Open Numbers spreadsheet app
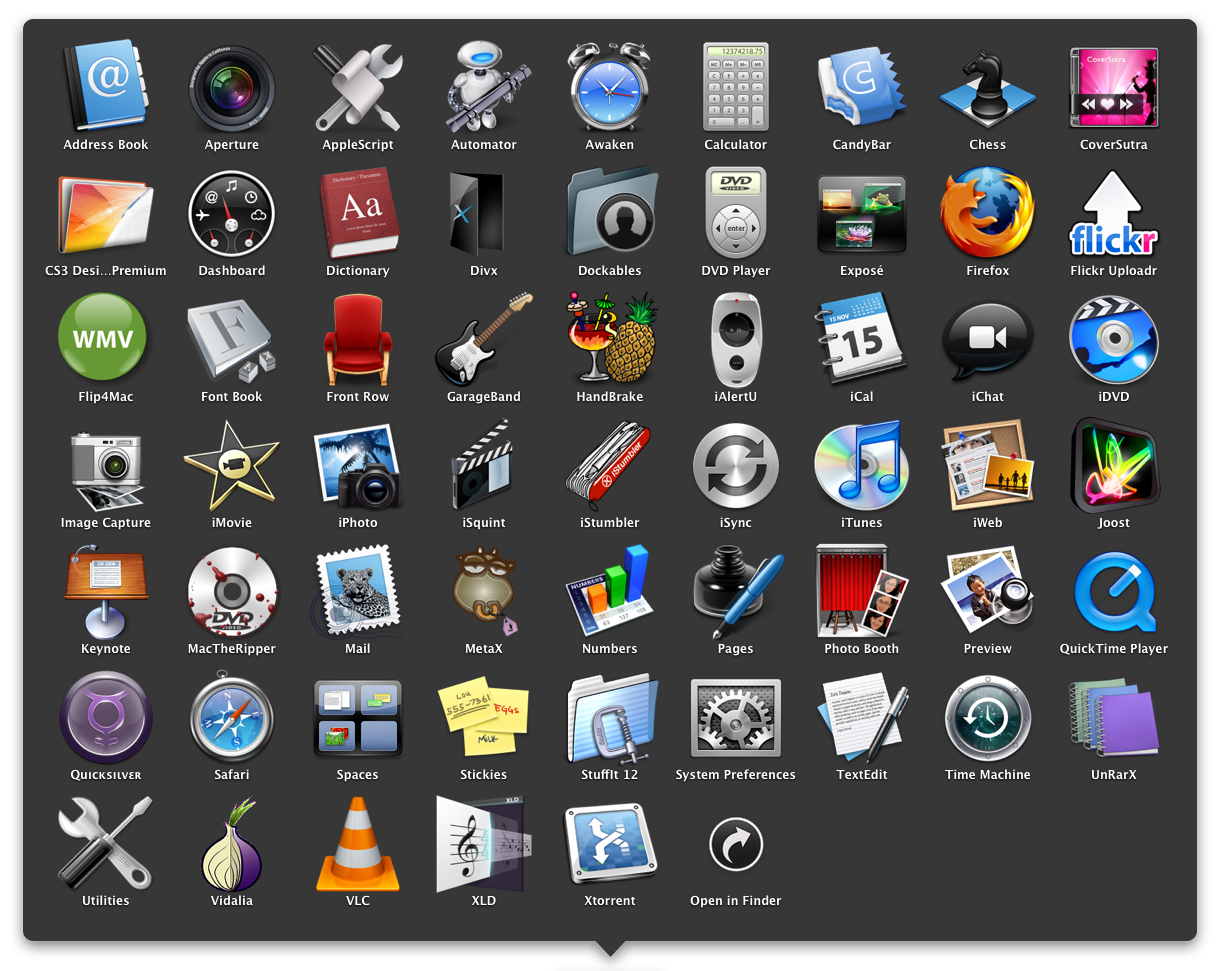Image resolution: width=1218 pixels, height=971 pixels. 610,591
